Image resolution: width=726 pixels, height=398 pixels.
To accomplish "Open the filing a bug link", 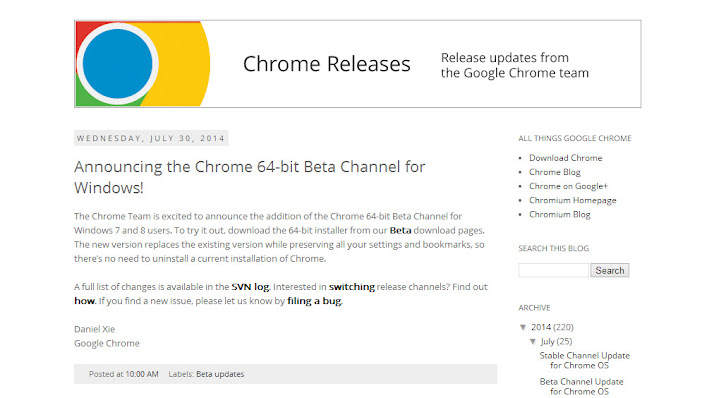I will point(314,301).
